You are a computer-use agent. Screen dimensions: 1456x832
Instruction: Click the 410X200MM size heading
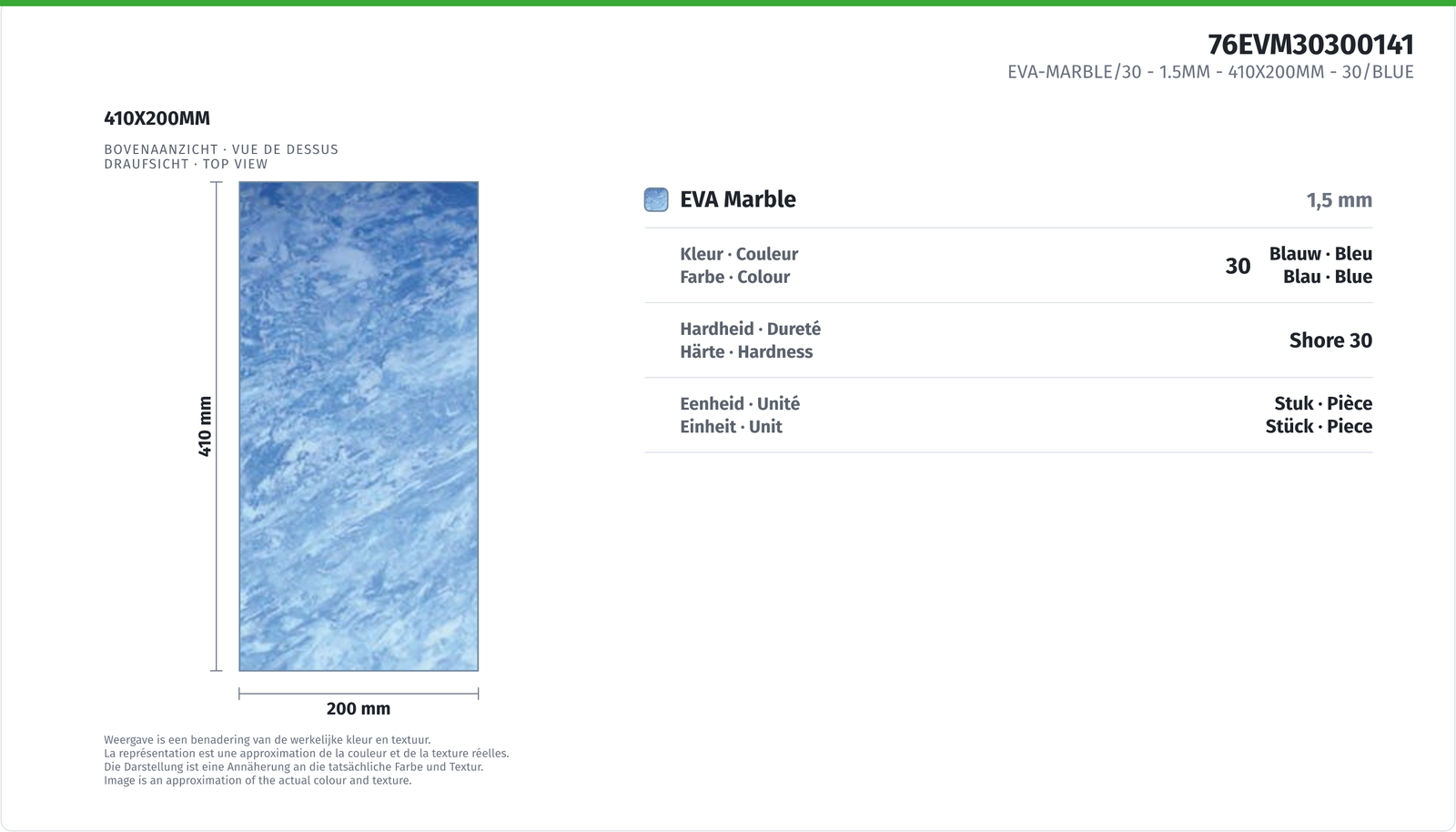click(157, 118)
